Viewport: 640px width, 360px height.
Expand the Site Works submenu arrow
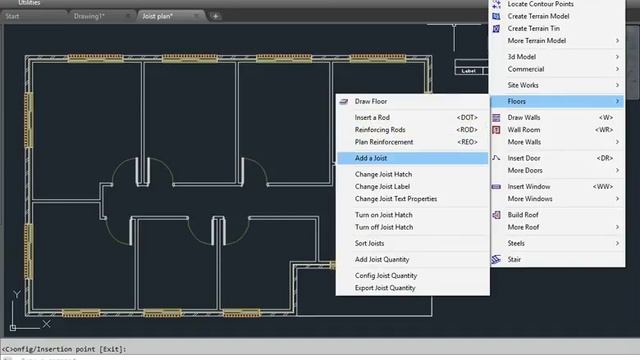[617, 85]
